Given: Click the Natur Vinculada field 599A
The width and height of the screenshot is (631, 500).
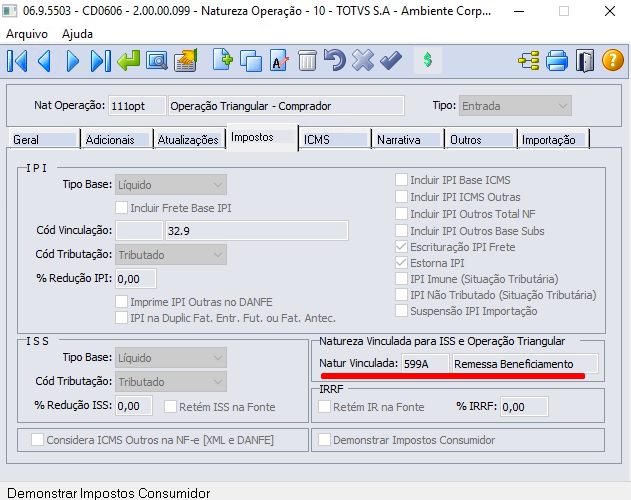Looking at the screenshot, I should 425,364.
